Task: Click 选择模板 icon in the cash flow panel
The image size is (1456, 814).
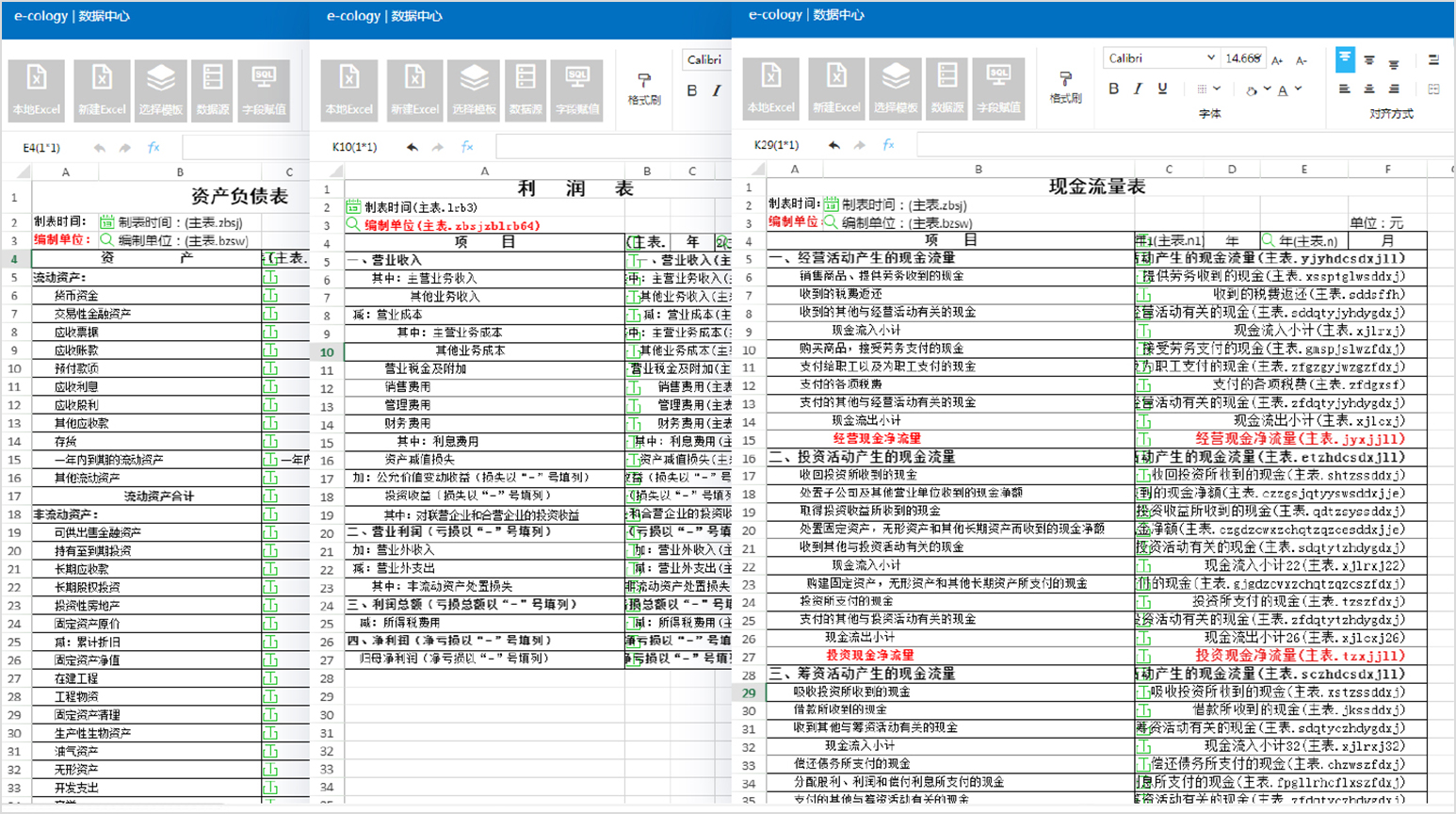Action: pyautogui.click(x=894, y=87)
